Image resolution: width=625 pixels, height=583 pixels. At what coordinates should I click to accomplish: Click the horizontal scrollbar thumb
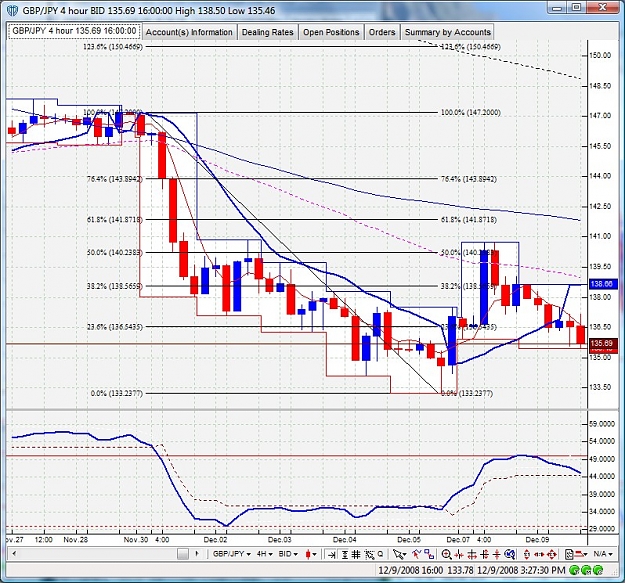pos(183,554)
